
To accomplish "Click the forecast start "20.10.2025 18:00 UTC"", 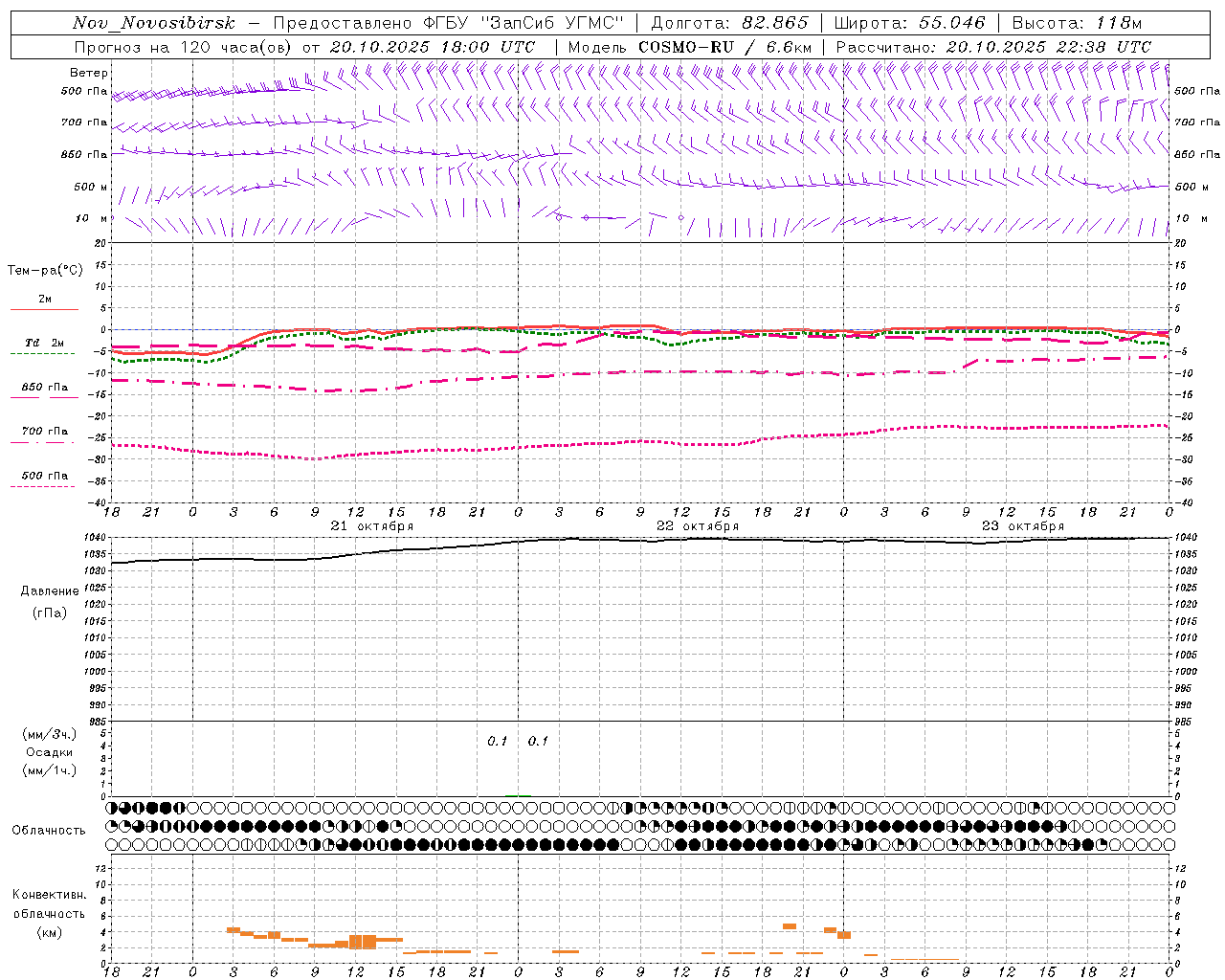I will 433,47.
